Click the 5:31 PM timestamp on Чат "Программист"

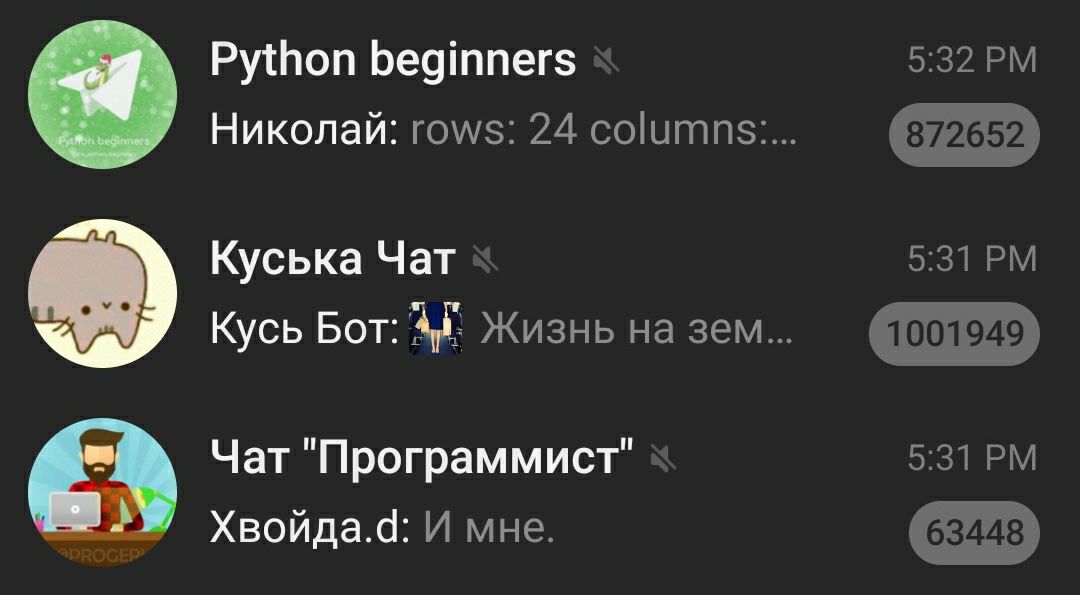click(972, 458)
